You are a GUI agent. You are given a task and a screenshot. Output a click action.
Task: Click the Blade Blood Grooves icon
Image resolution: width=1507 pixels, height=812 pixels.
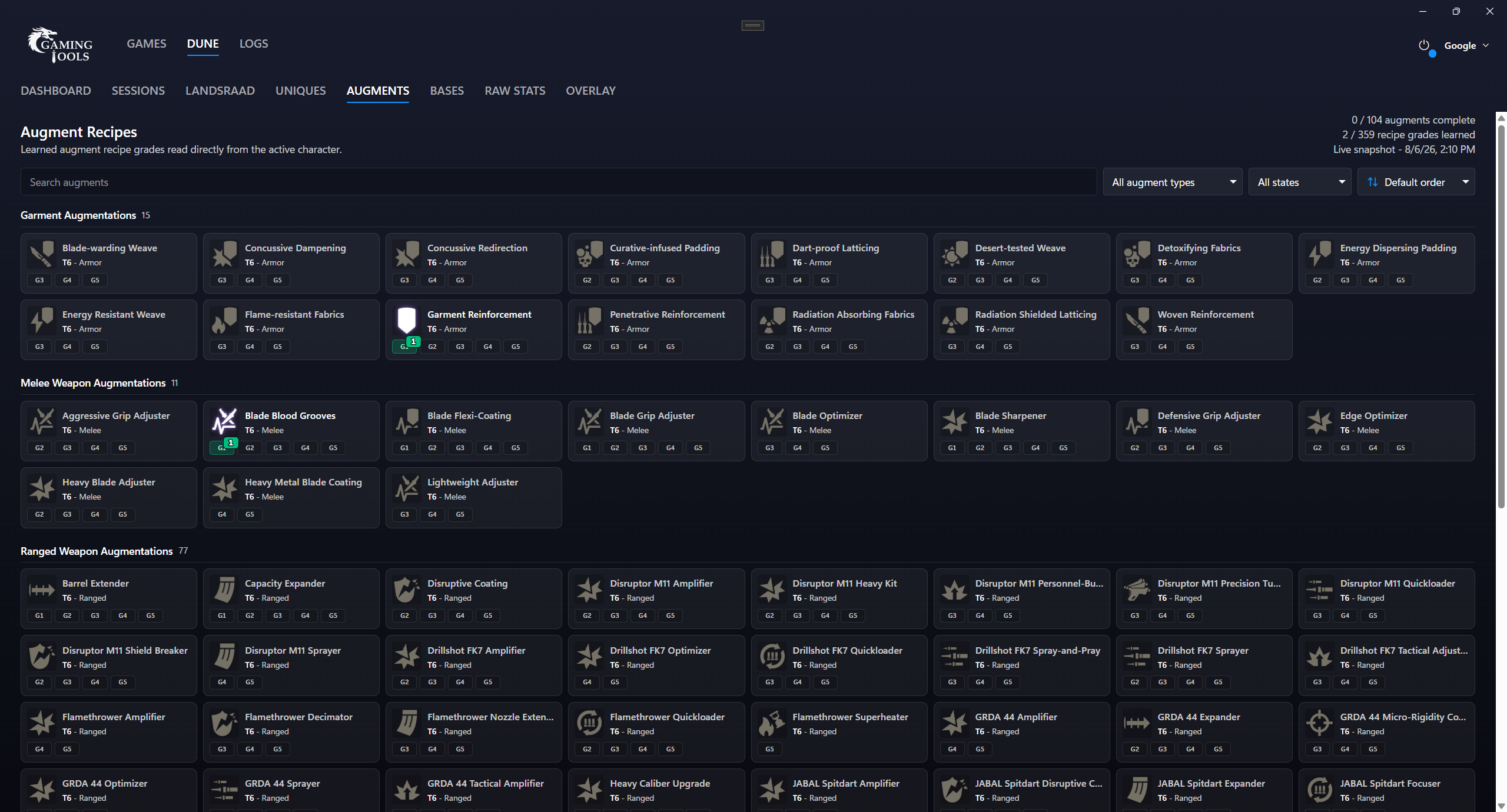point(224,422)
